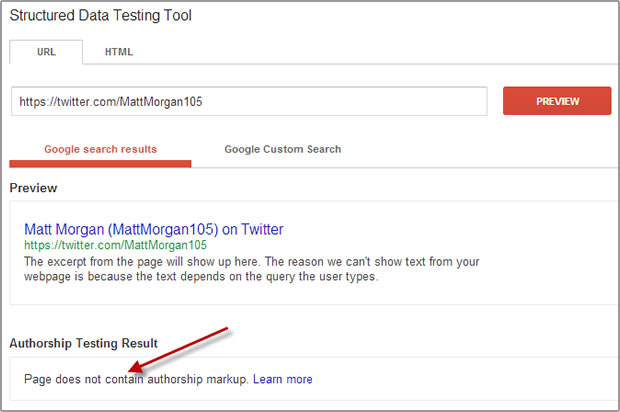Open the Learn more link
620x412 pixels.
point(283,379)
